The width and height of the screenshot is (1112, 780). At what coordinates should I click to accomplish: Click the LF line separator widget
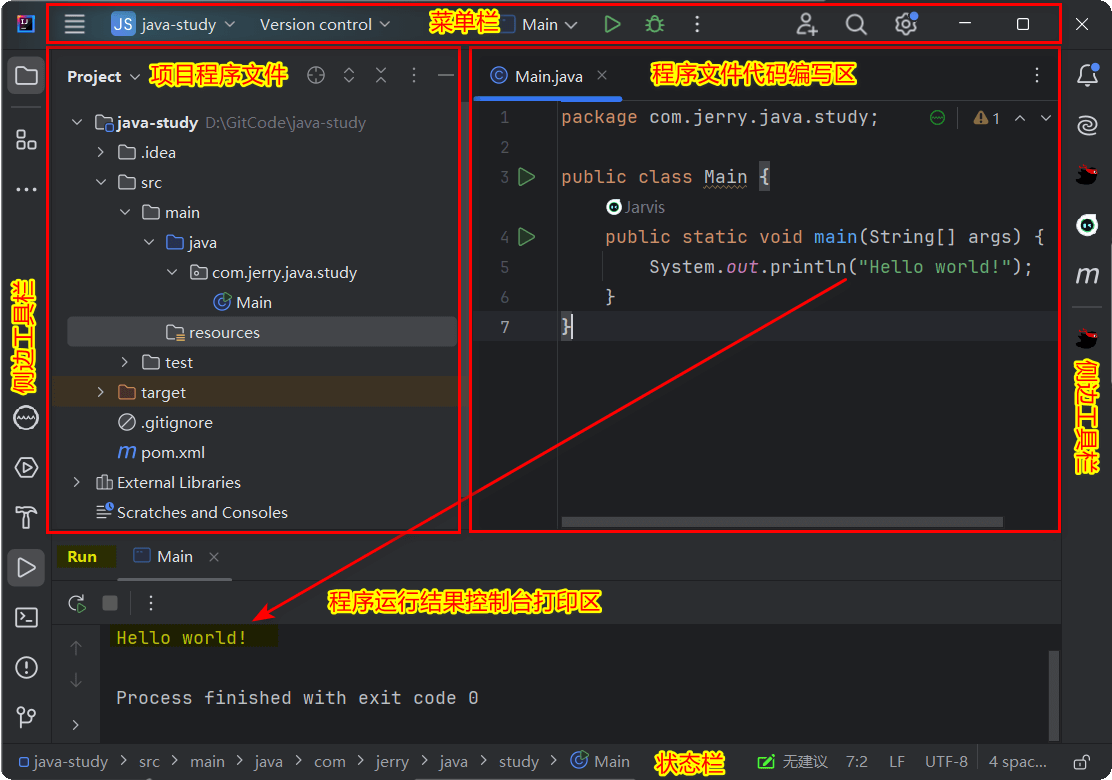coord(897,762)
